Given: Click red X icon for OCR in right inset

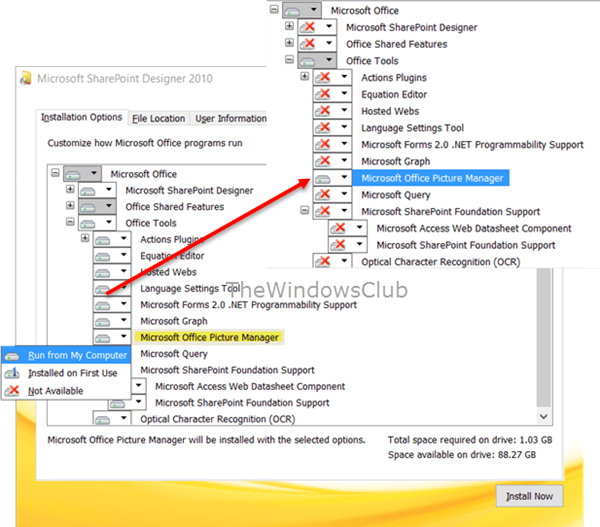Looking at the screenshot, I should pyautogui.click(x=323, y=261).
